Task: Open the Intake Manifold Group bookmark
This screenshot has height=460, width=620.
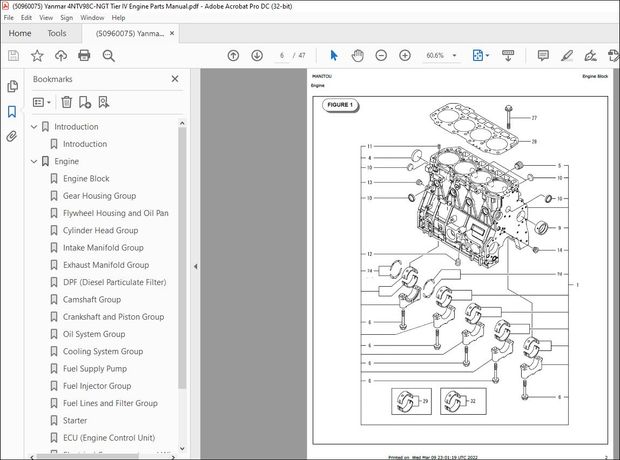Action: coord(103,248)
